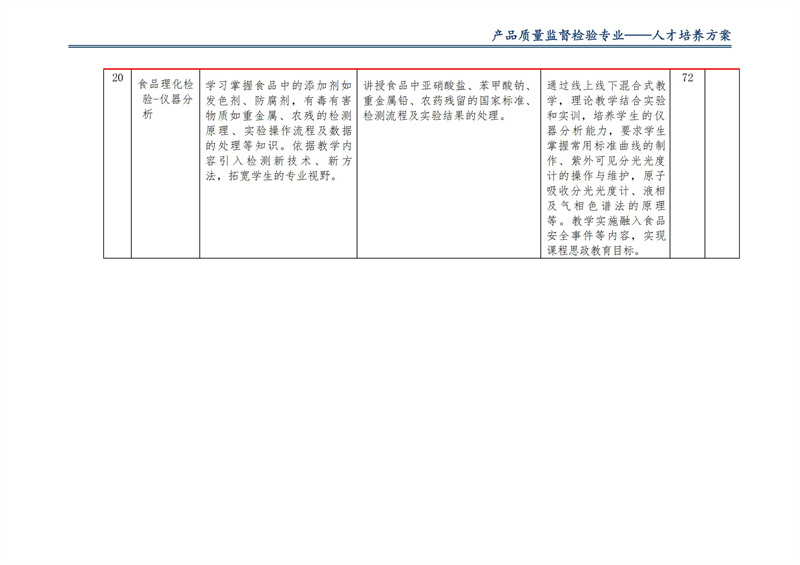Screen dimensions: 800x565
Task: Click the line "学习掌握食品中的添加剂如"
Action: coord(278,85)
